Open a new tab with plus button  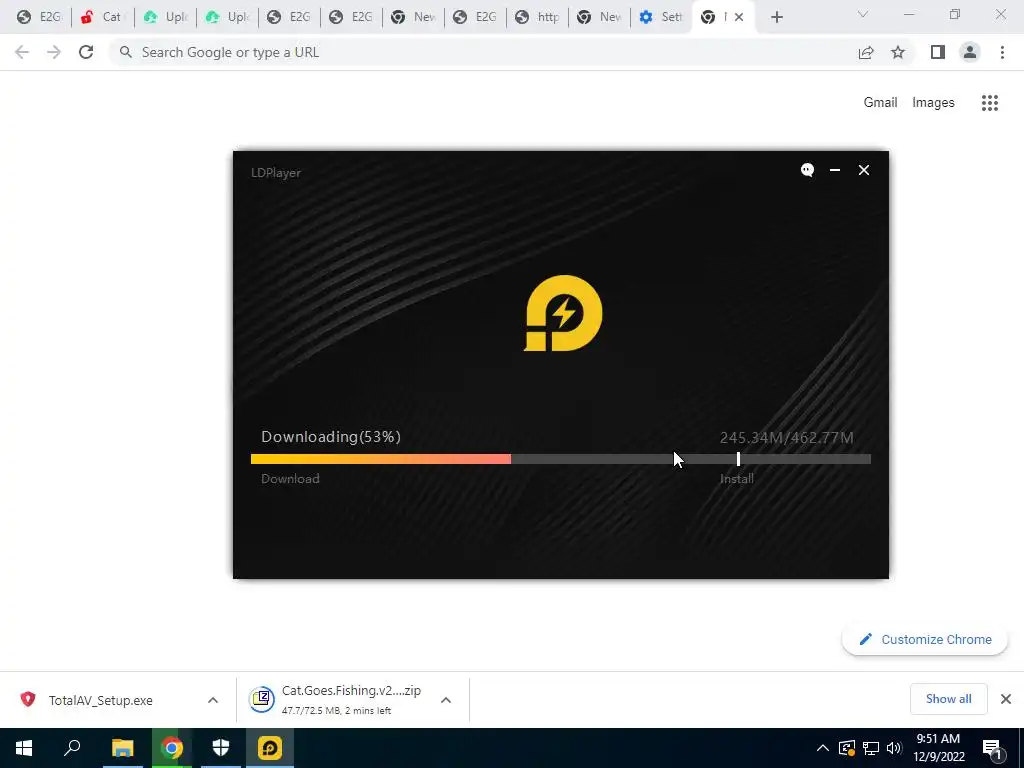pos(776,17)
